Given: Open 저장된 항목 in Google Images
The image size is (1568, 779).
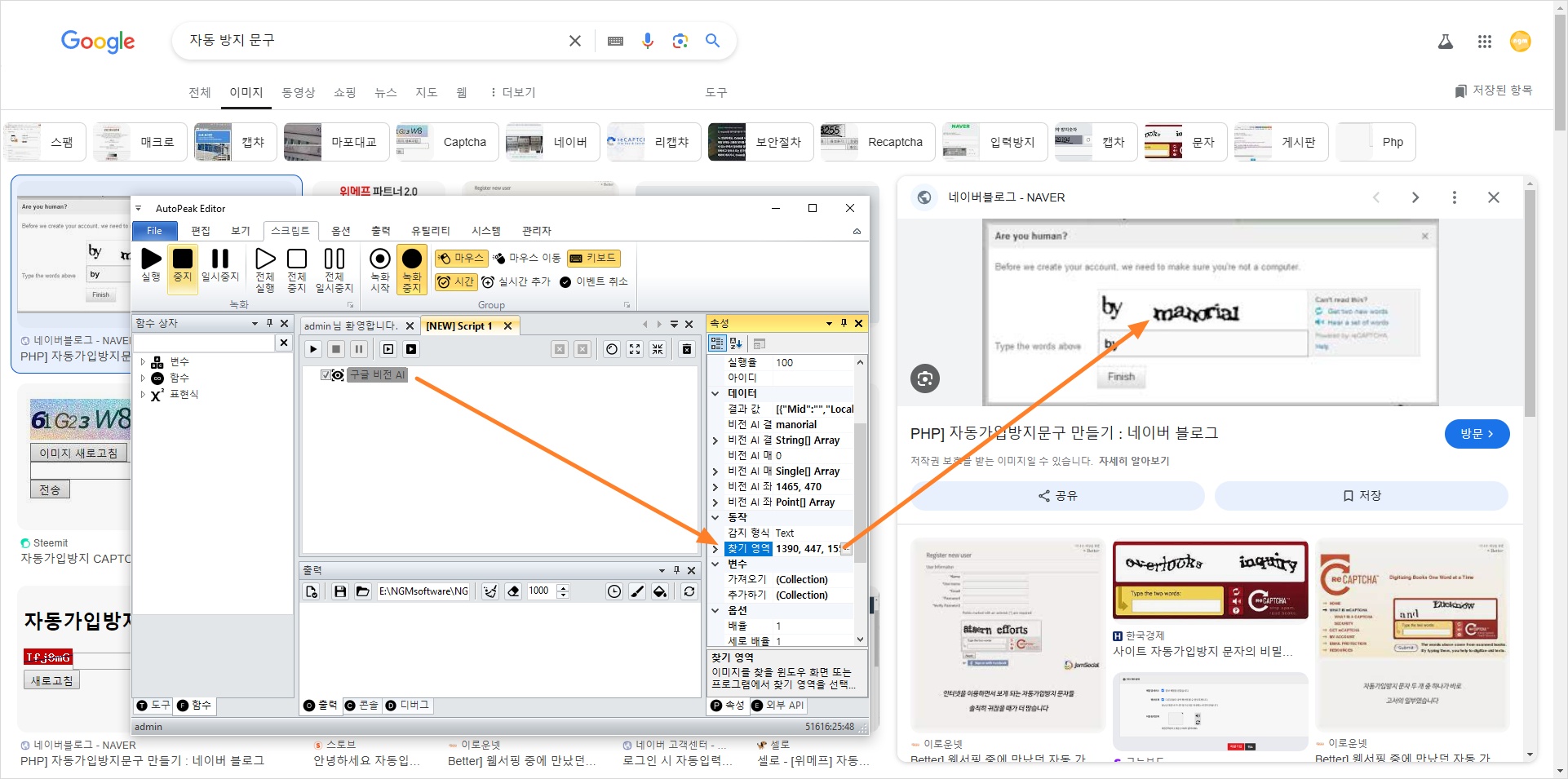Looking at the screenshot, I should coord(1493,91).
